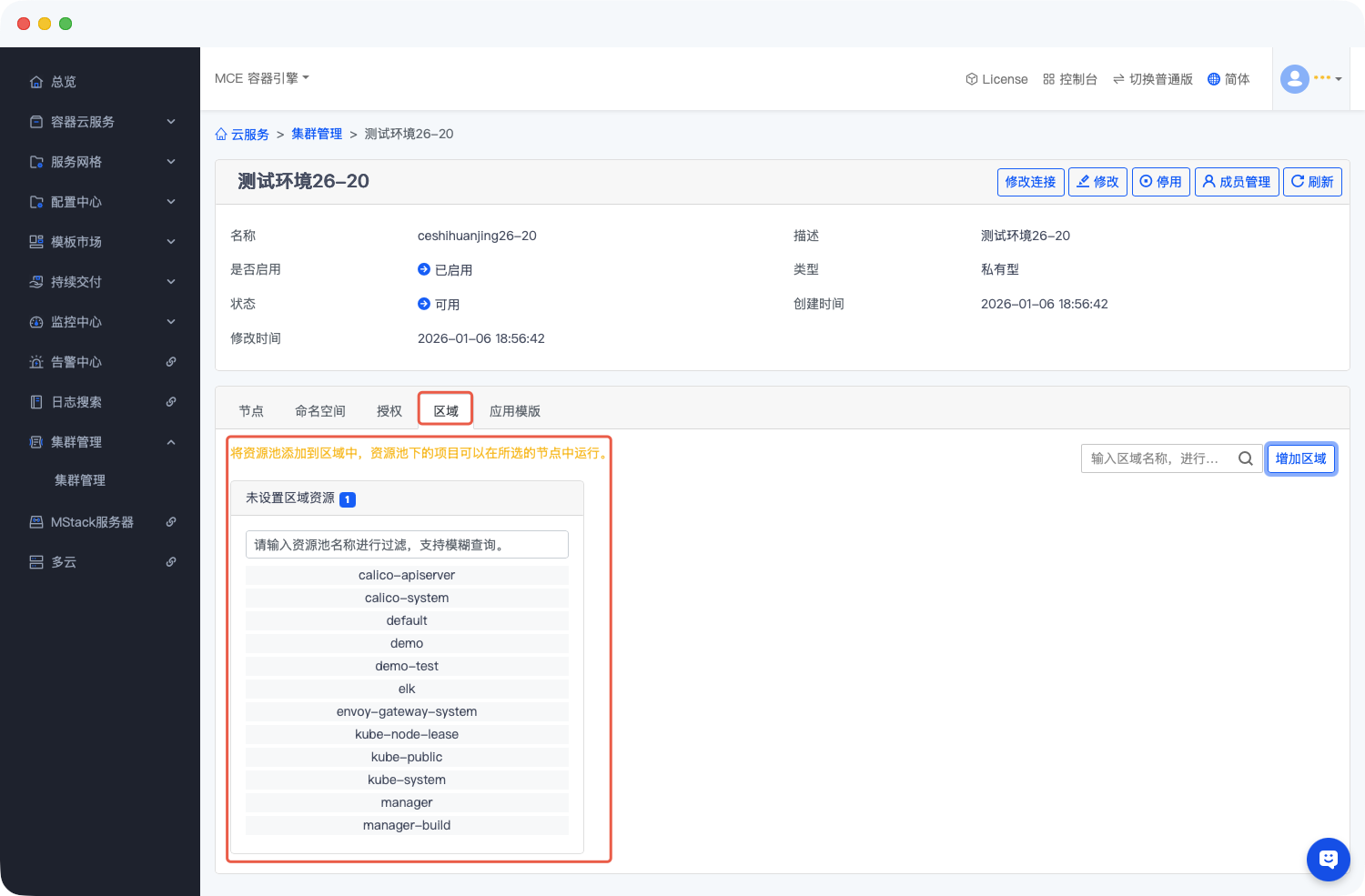Click the resource pool name filter field

(407, 545)
